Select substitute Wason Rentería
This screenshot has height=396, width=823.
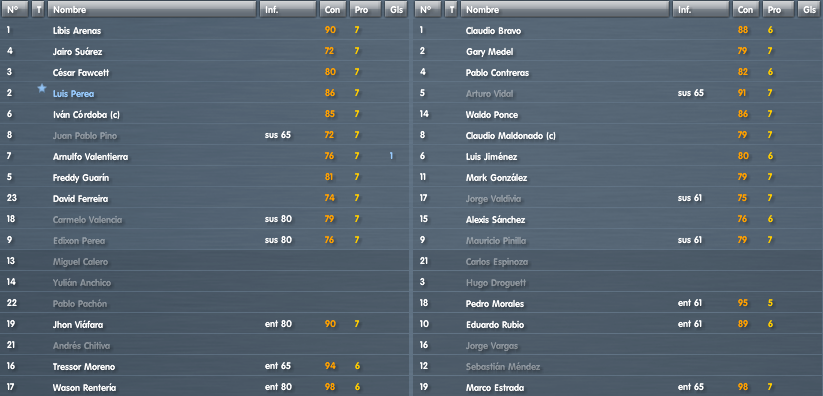[x=84, y=388]
